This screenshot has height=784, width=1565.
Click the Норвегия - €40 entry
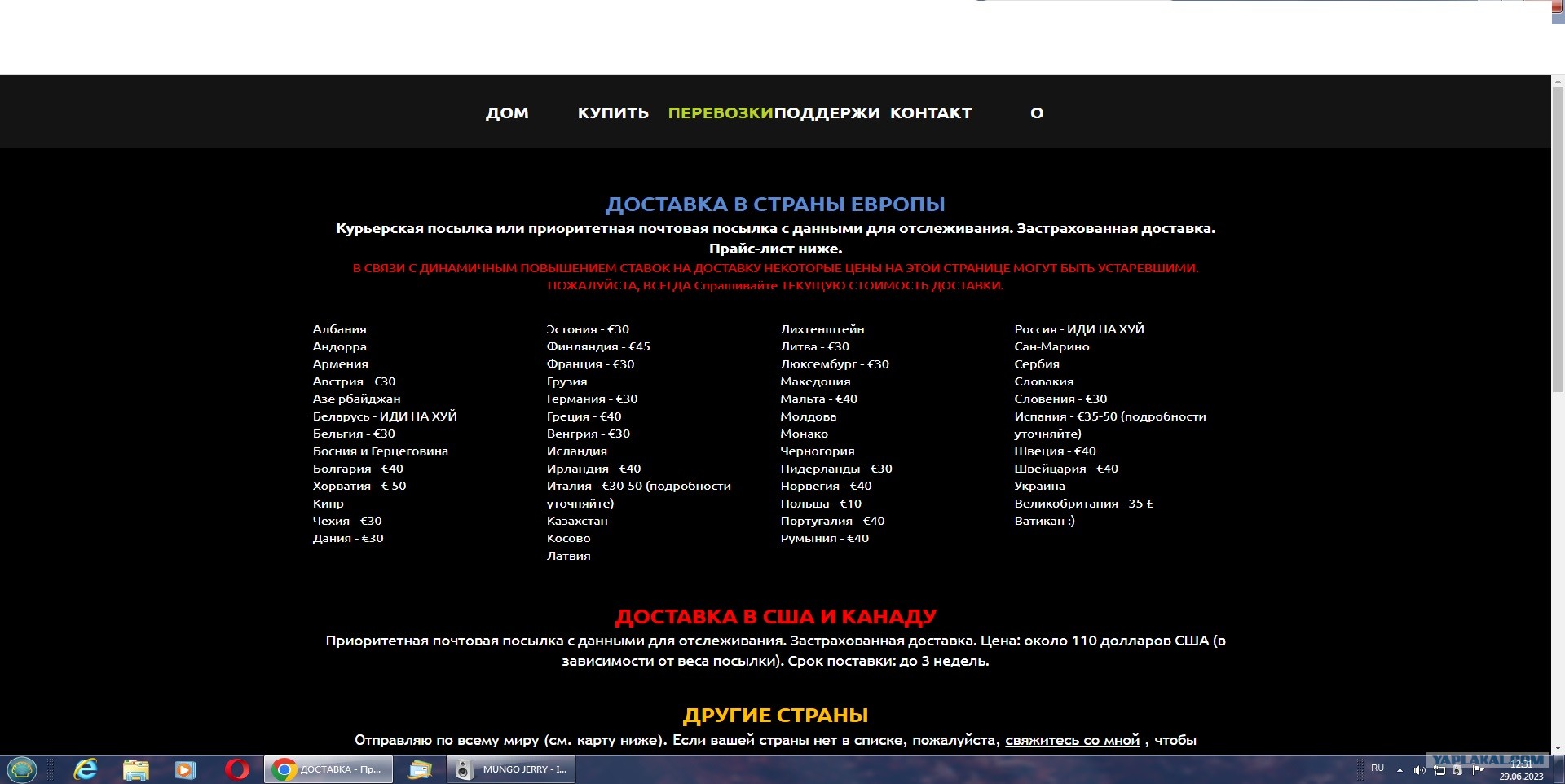[826, 486]
